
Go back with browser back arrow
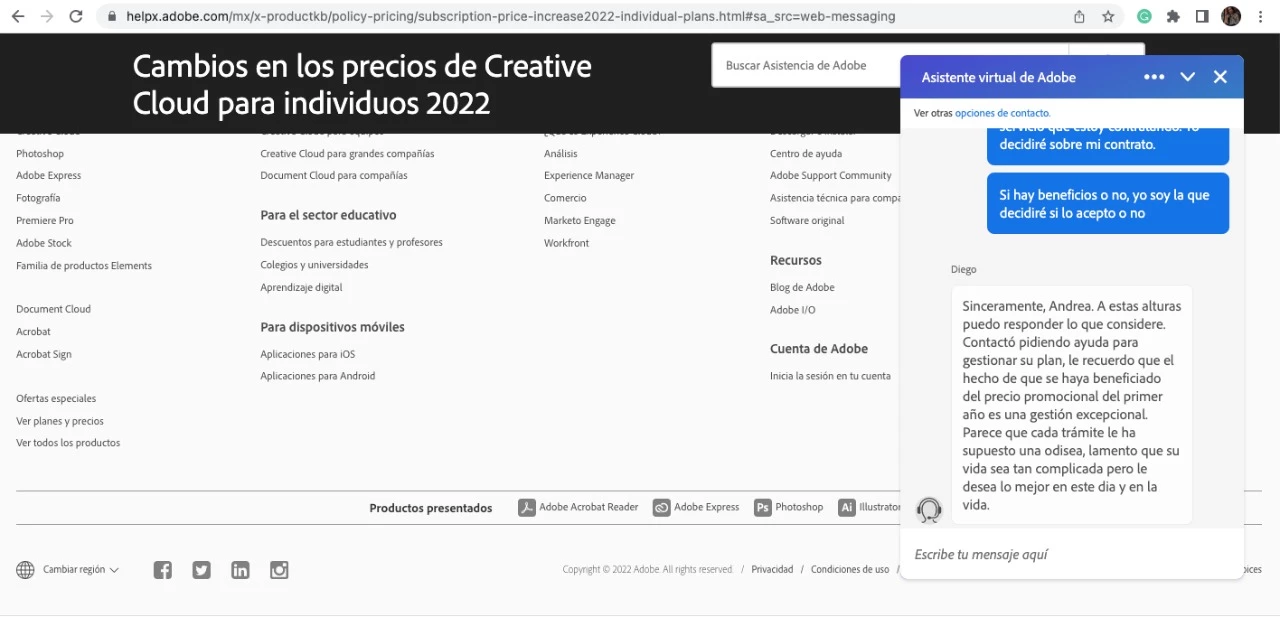[x=17, y=16]
